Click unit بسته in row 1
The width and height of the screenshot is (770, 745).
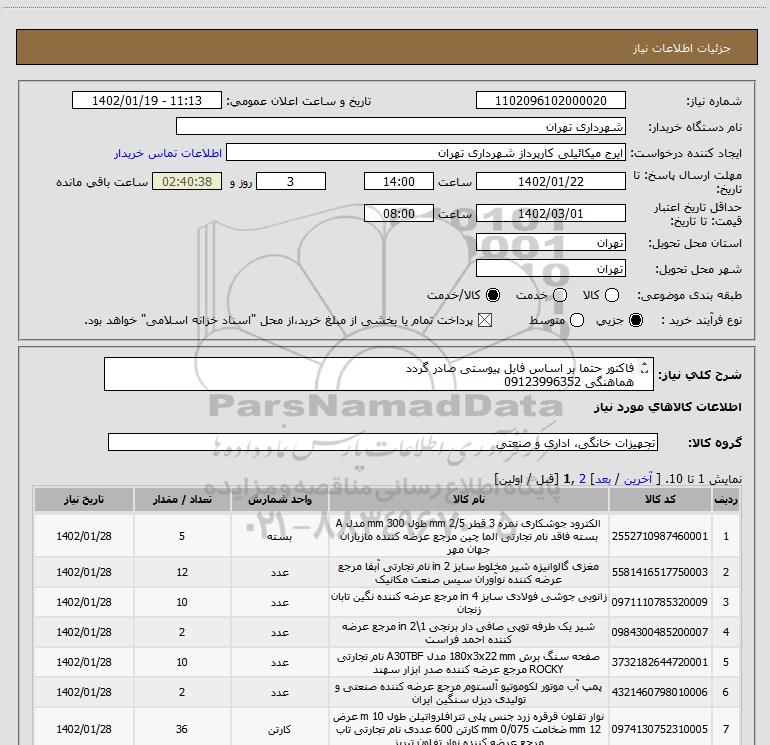click(279, 536)
